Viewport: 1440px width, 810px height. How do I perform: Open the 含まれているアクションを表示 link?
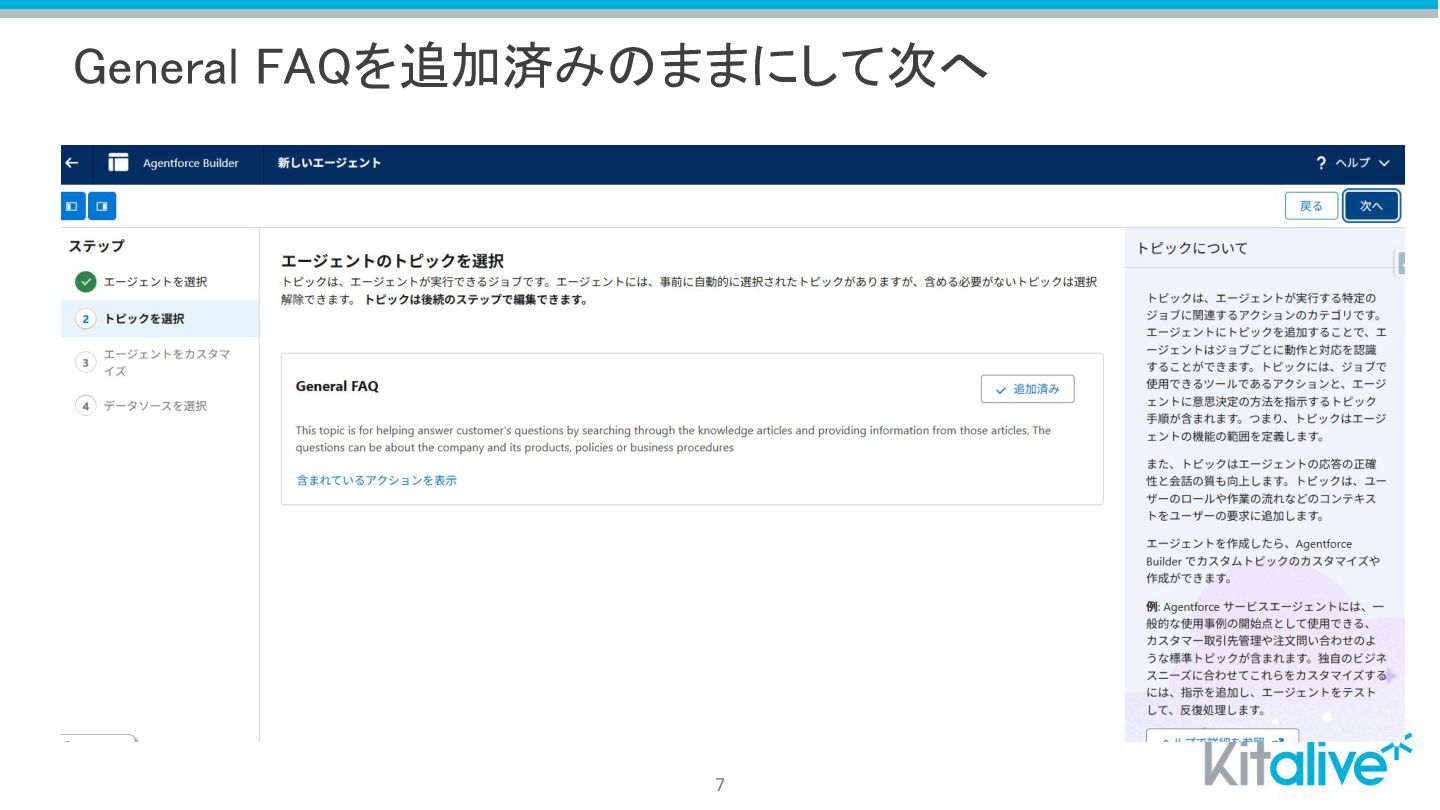pos(377,480)
